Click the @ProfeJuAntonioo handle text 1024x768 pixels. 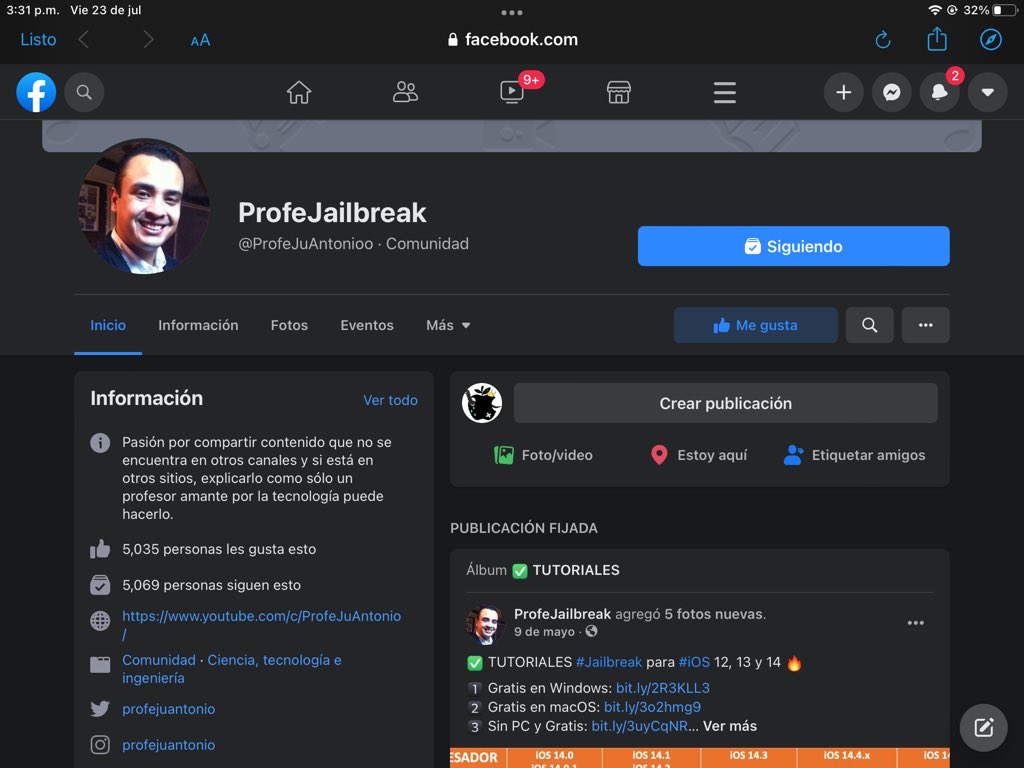306,244
